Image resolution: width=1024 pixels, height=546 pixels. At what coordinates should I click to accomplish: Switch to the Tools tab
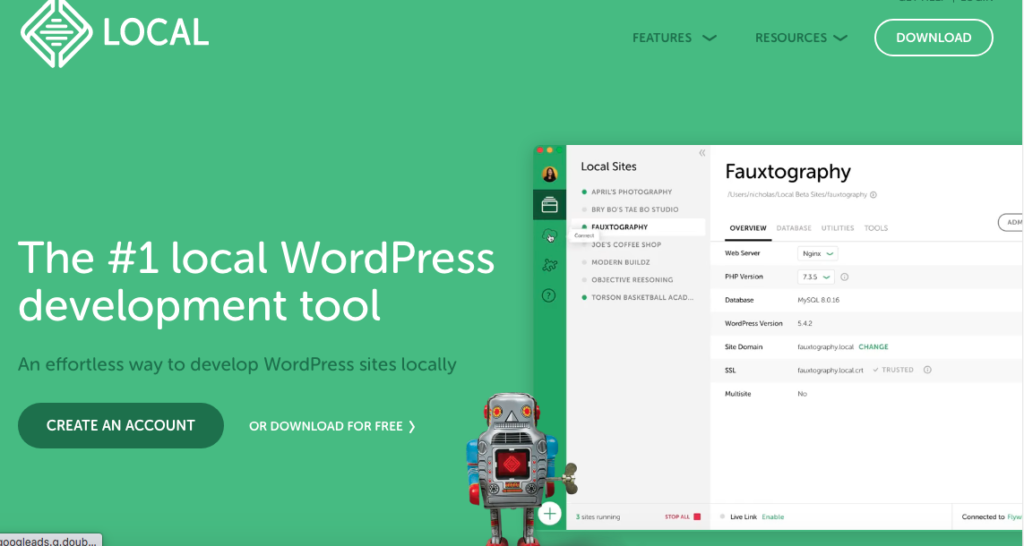[876, 228]
